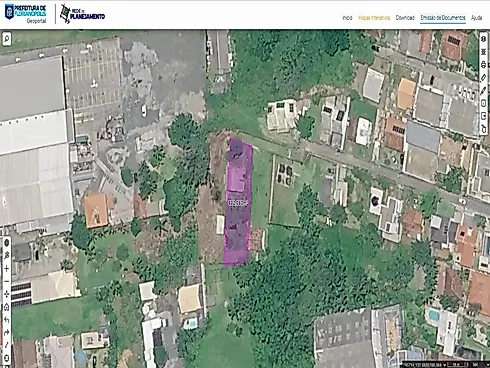Screen dimensions: 490x368
Task: Expand the scale dropdown at the bottom right corner
Action: click(x=488, y=365)
